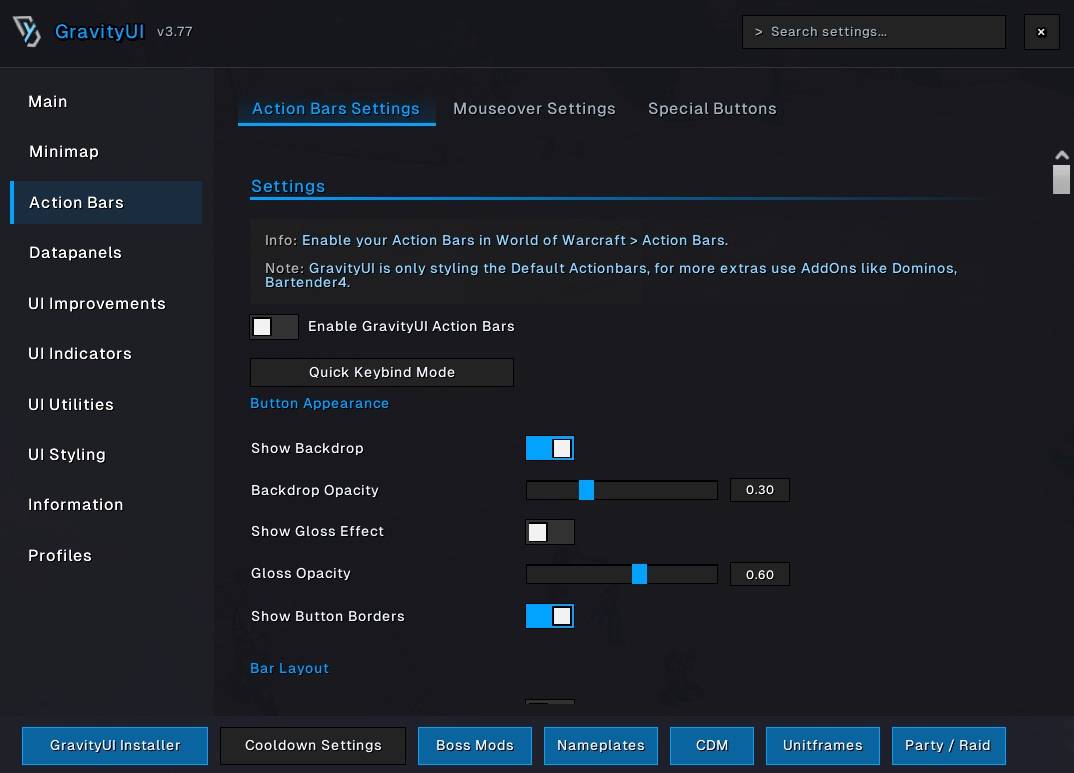1074x773 pixels.
Task: Open the Datapanels sidebar section
Action: [75, 253]
